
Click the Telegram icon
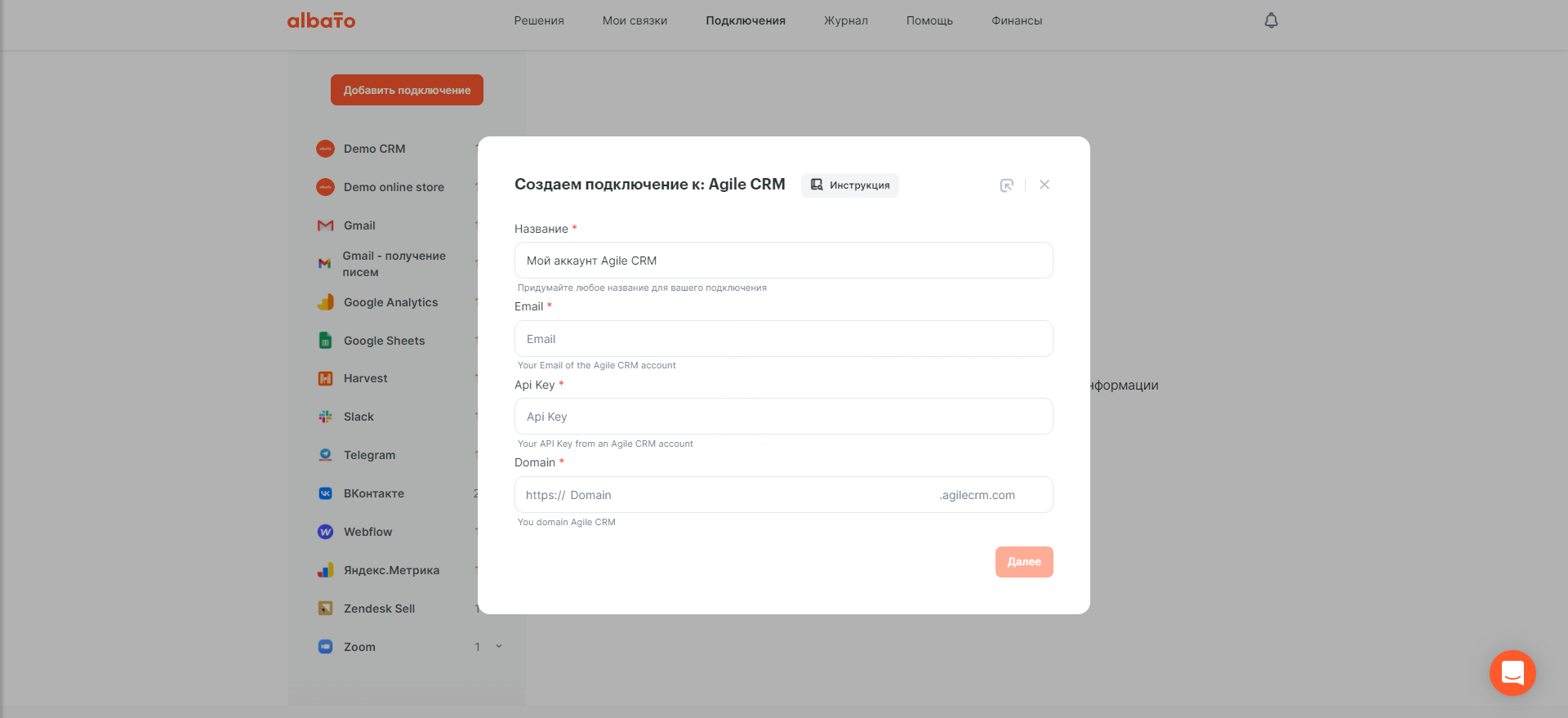coord(325,455)
